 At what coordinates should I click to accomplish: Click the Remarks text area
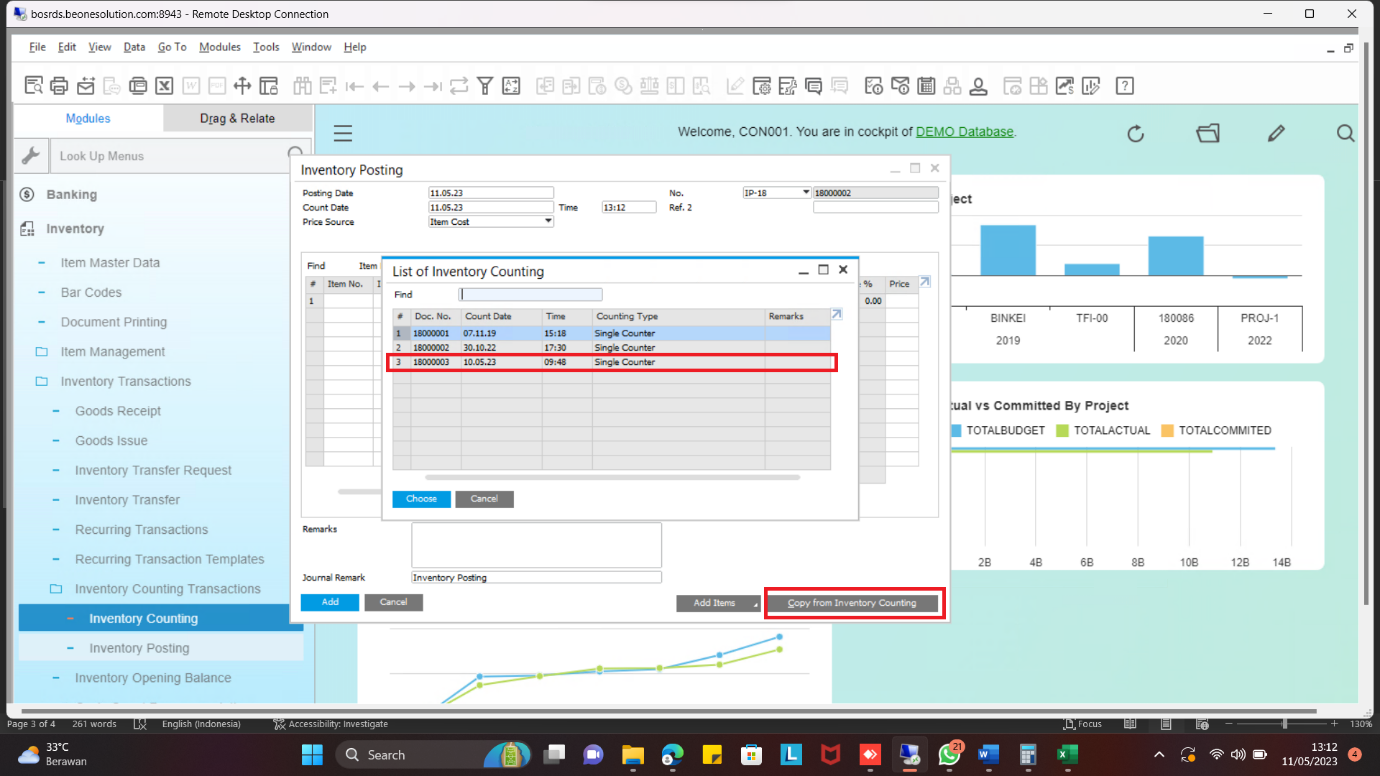coord(536,545)
